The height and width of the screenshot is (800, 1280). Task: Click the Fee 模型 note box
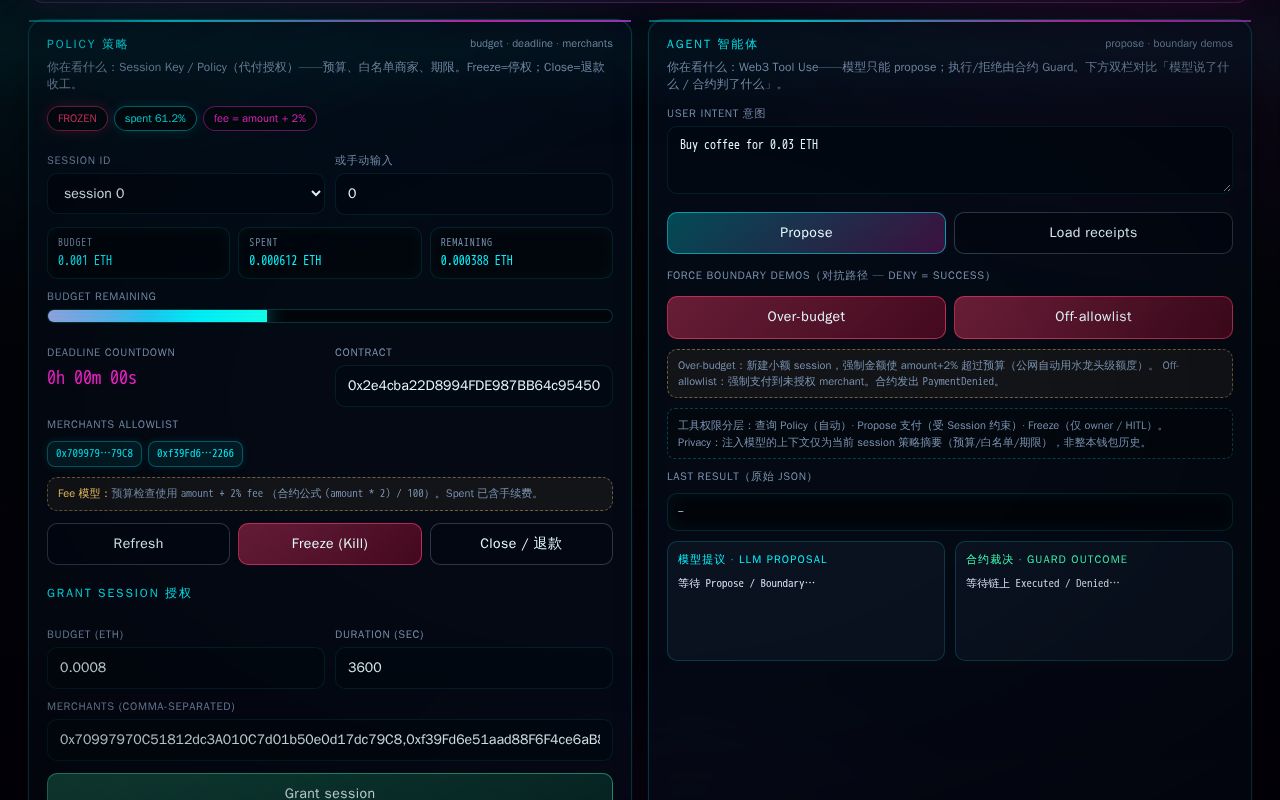pos(330,494)
